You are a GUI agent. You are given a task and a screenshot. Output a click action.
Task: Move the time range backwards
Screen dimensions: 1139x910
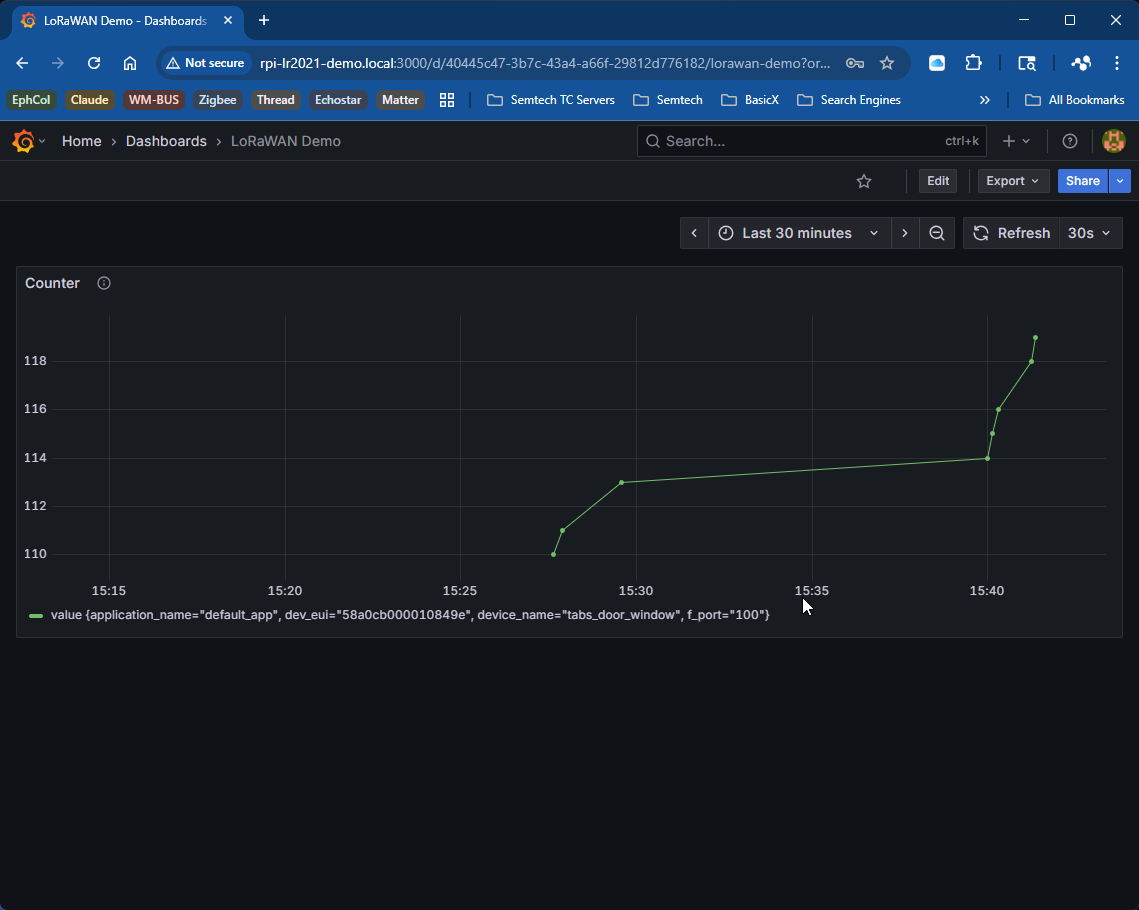(694, 233)
